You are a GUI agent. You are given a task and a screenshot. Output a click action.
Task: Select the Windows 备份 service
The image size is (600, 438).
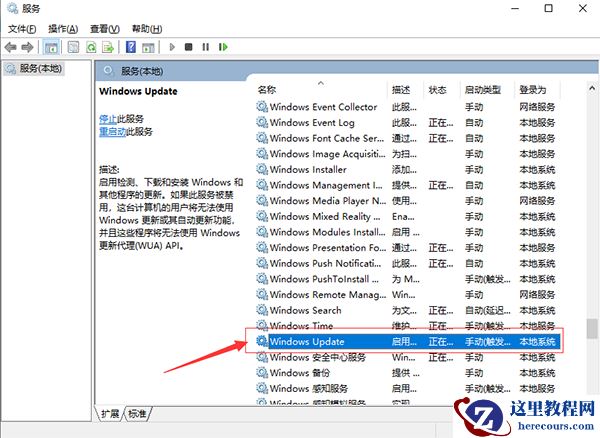pos(408,373)
